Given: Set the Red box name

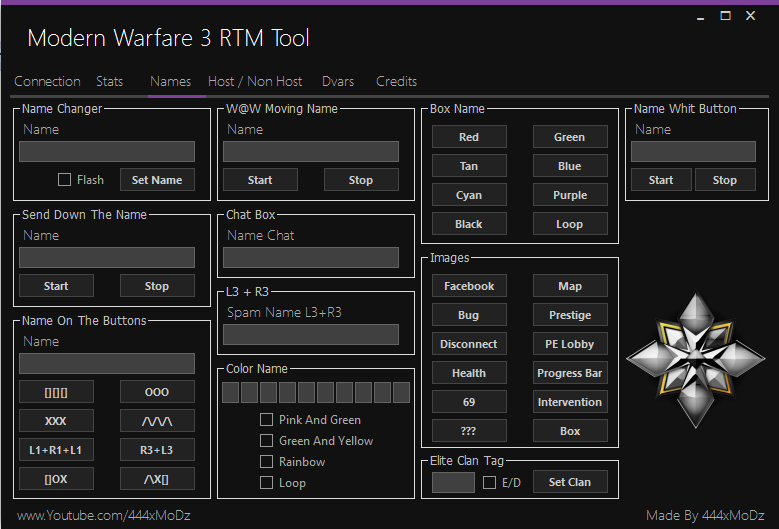Looking at the screenshot, I should tap(469, 137).
